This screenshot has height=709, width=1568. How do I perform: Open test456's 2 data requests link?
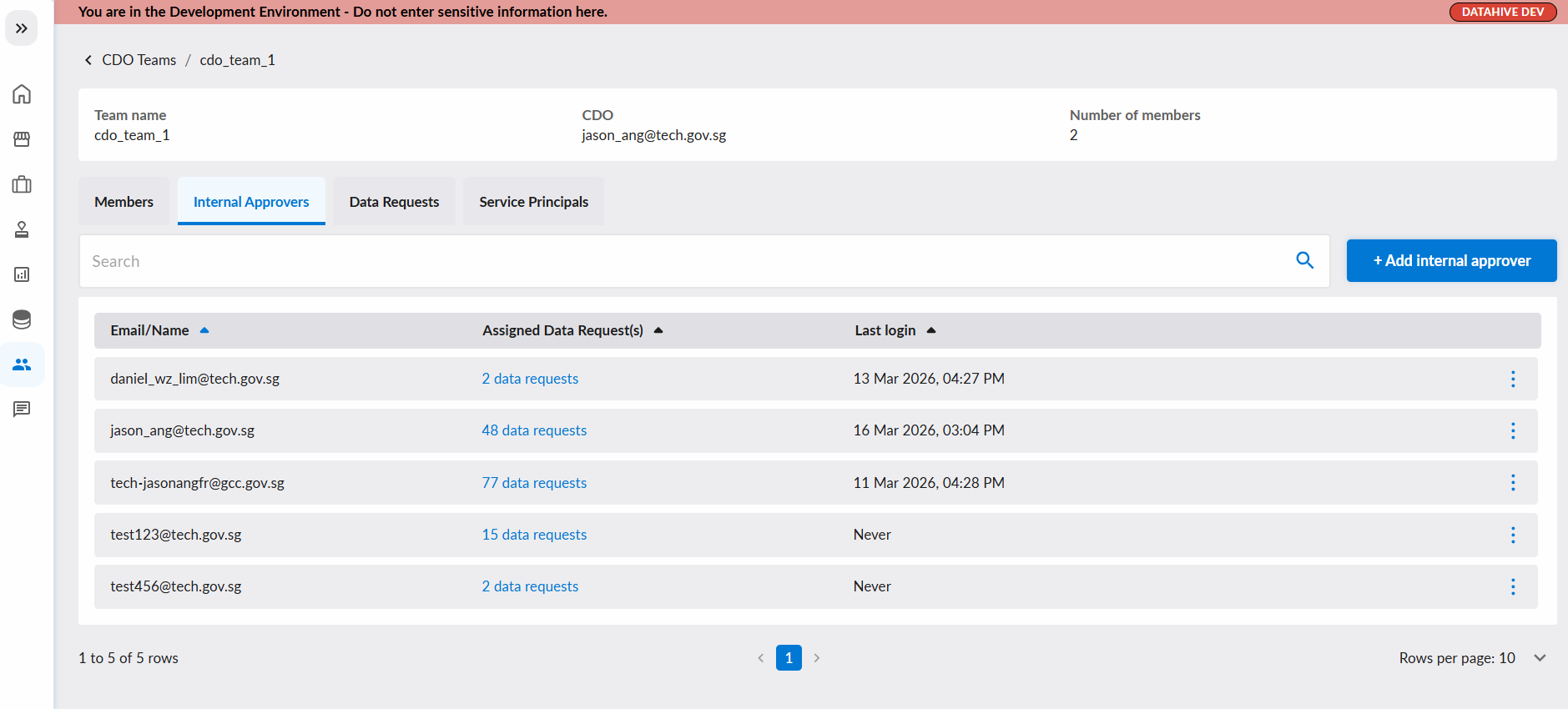click(530, 586)
